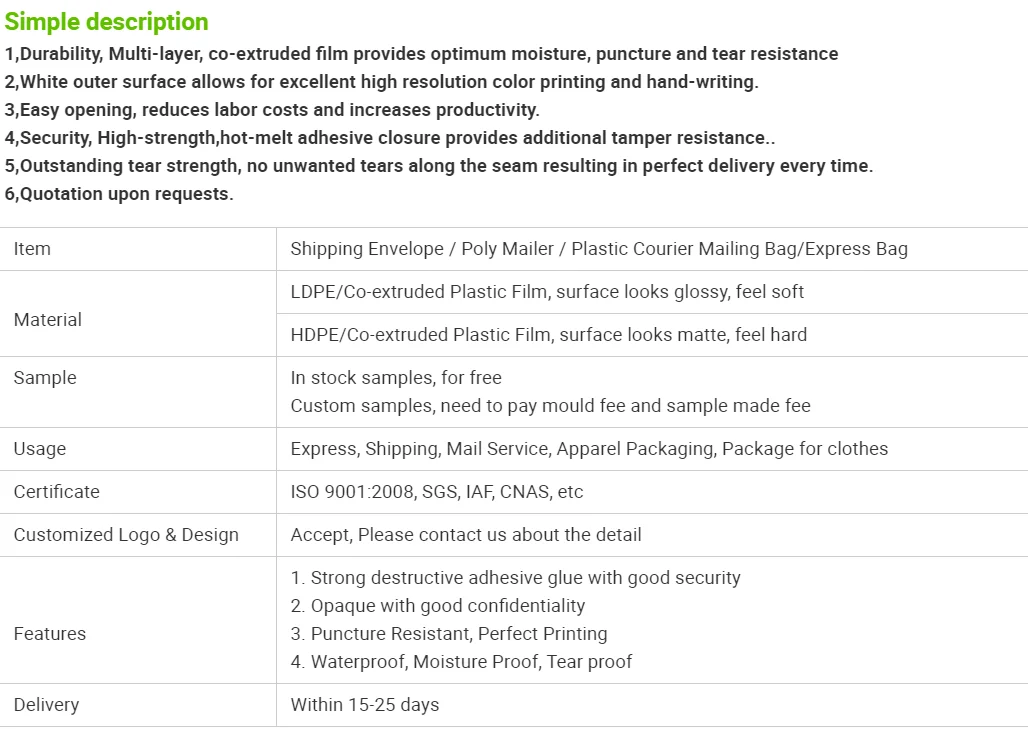1028x729 pixels.
Task: Click the 'Easy opening' description line
Action: pyautogui.click(x=272, y=110)
